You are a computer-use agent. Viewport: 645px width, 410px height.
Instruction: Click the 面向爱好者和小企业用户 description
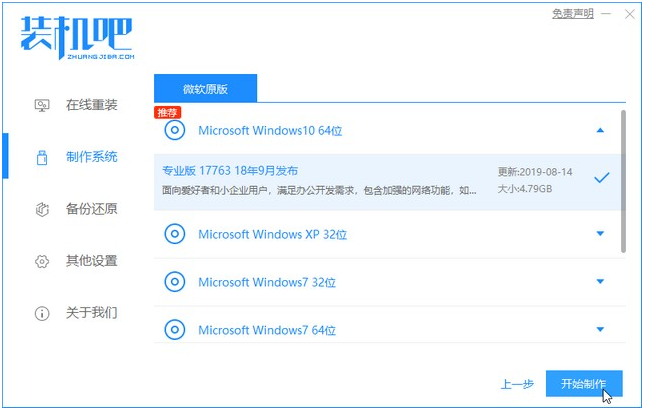319,190
